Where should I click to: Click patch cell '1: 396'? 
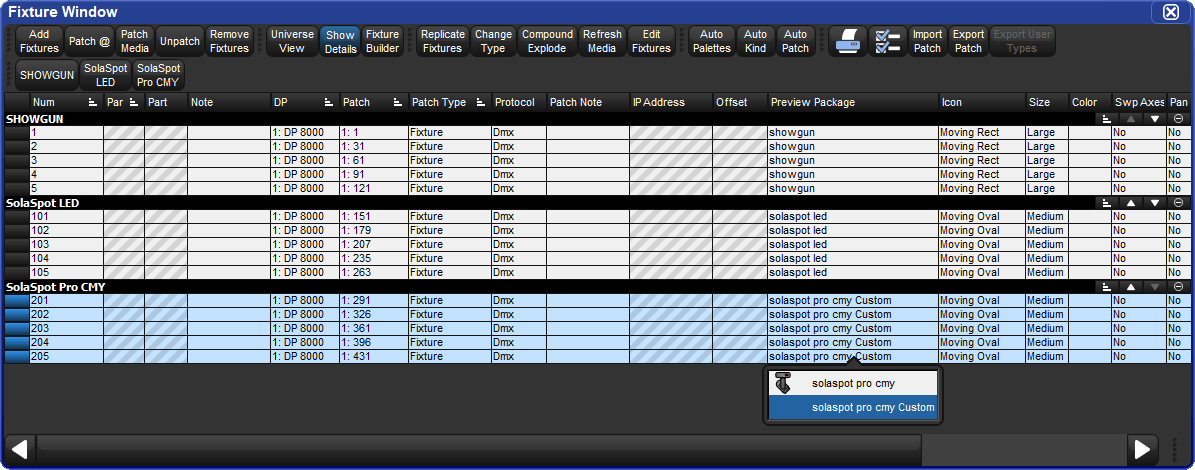[x=373, y=343]
